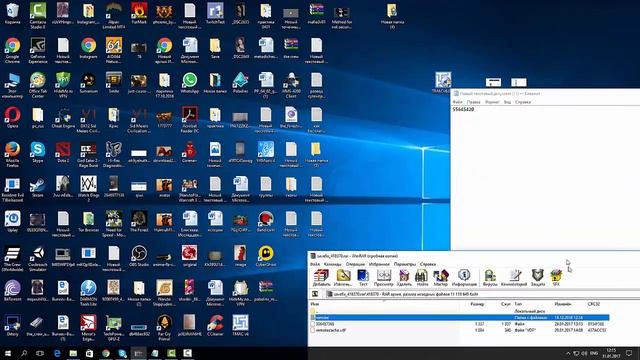
Task: Click the up-one-level button in WinRAR address bar
Action: tap(315, 294)
